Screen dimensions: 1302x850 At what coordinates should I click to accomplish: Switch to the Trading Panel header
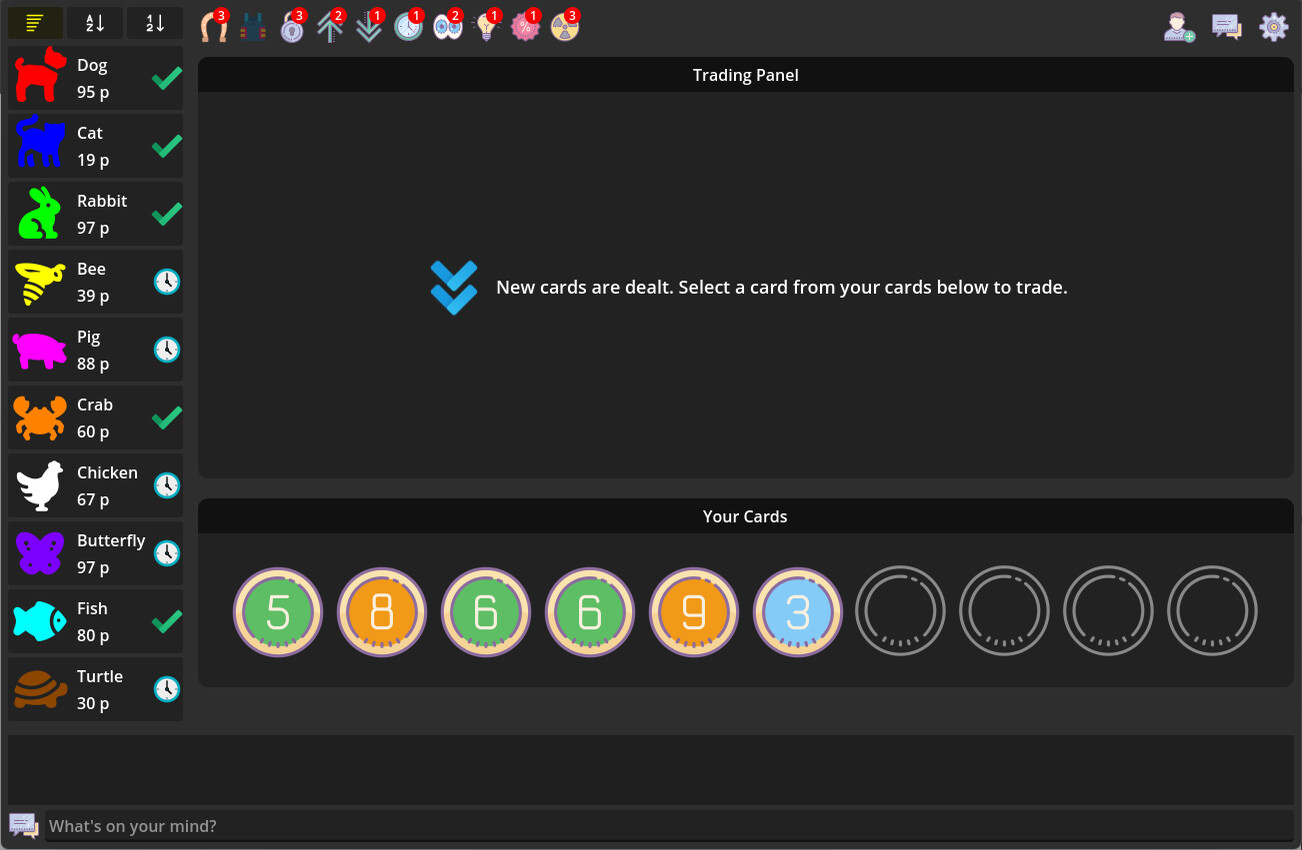[x=745, y=74]
